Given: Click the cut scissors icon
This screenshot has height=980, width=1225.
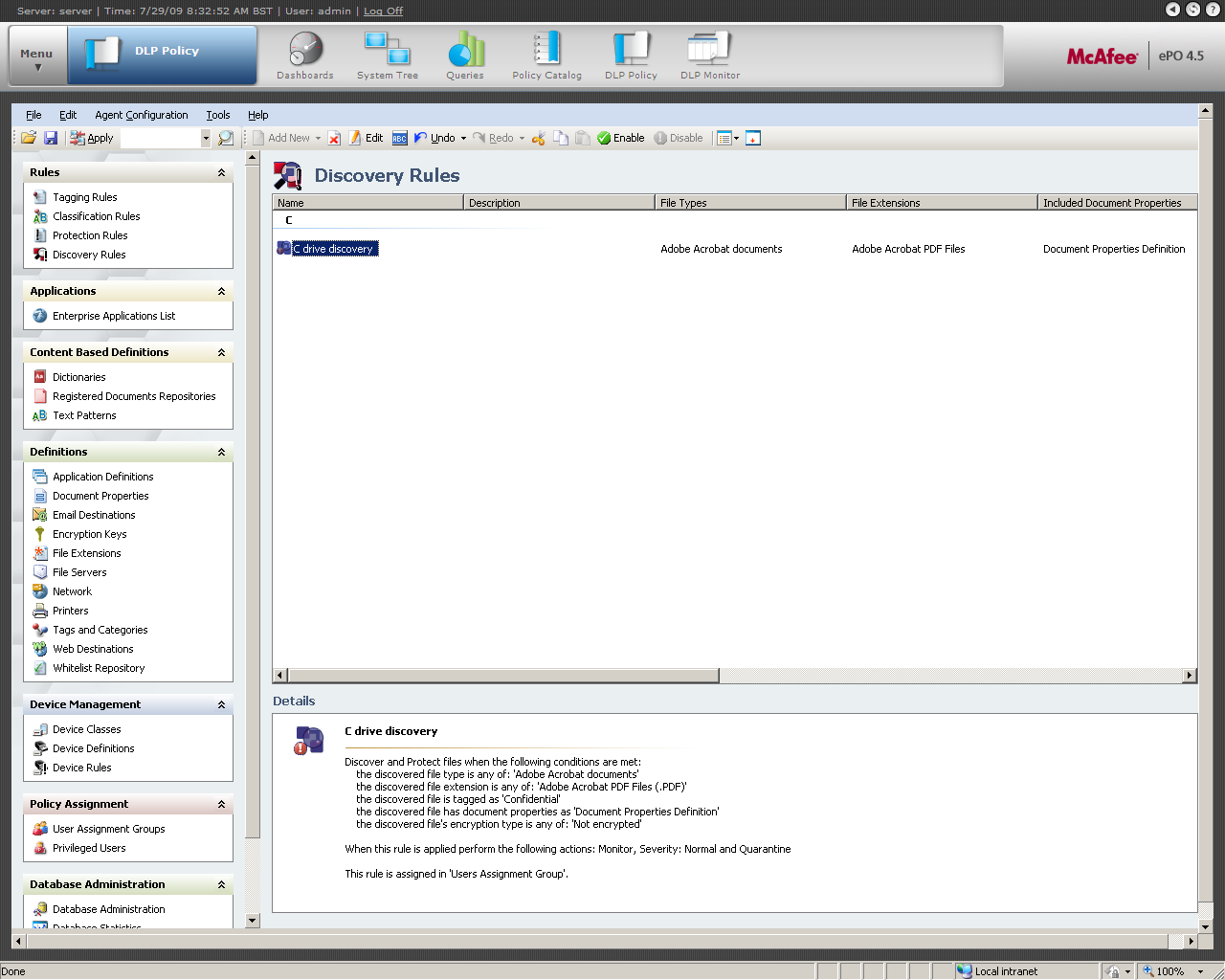Looking at the screenshot, I should pyautogui.click(x=539, y=138).
